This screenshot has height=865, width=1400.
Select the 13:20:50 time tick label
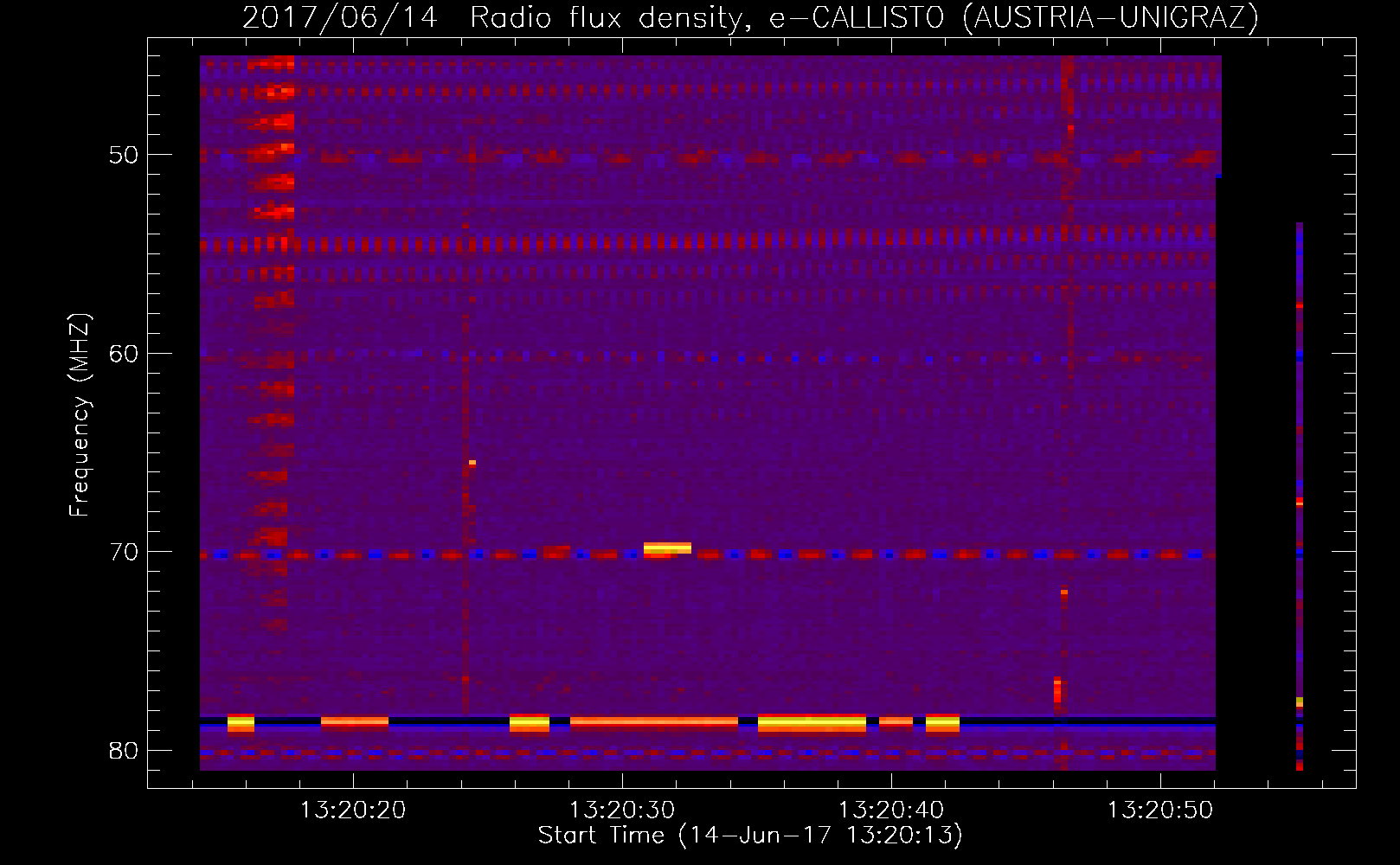tap(1160, 811)
